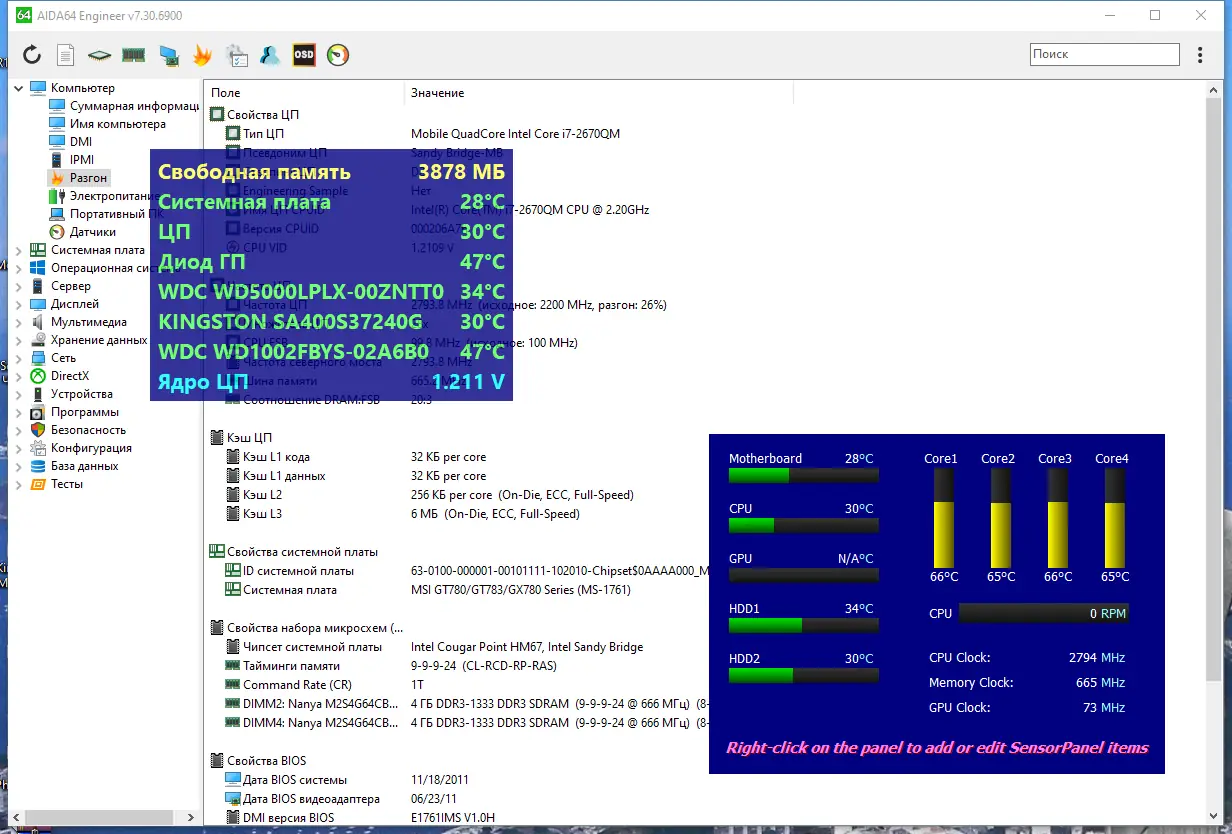Toggle the OSD panel icon
This screenshot has width=1232, height=834.
pos(304,55)
